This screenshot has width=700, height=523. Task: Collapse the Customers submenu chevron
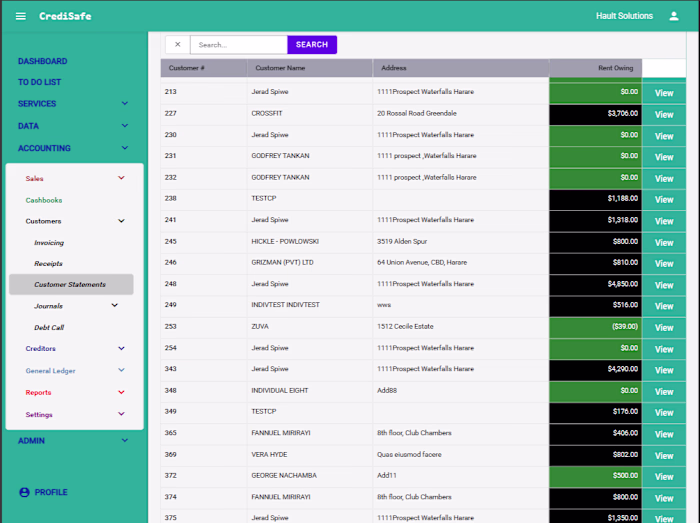tap(121, 221)
